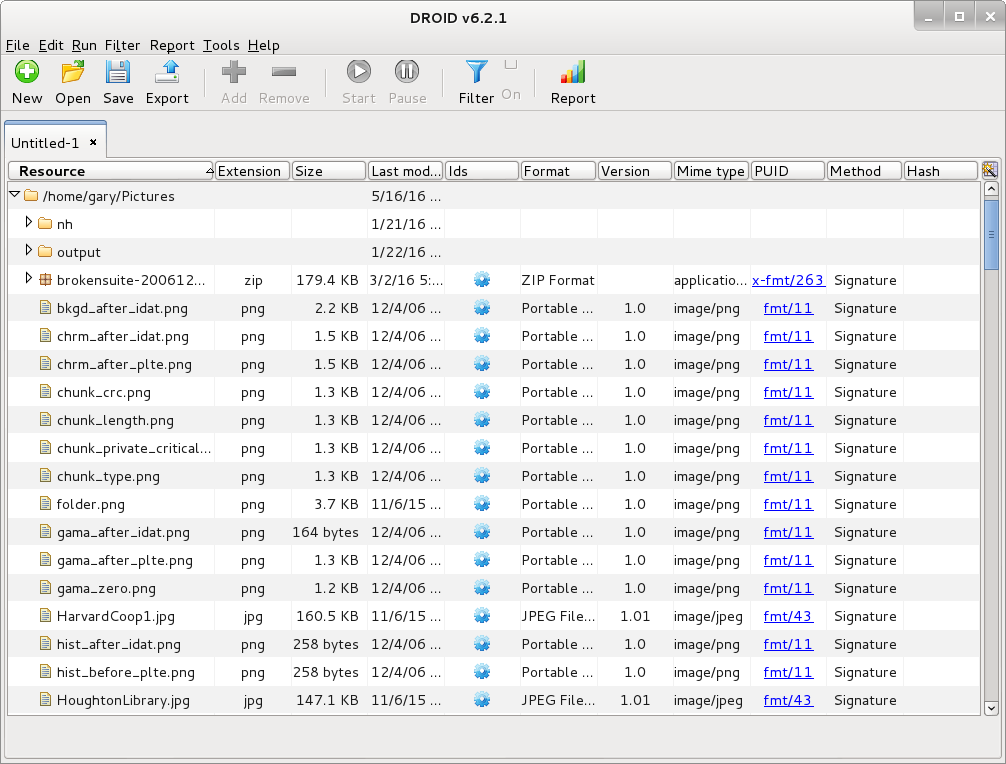
Task: Open the x-fmt/263 PUID link
Action: coord(788,280)
